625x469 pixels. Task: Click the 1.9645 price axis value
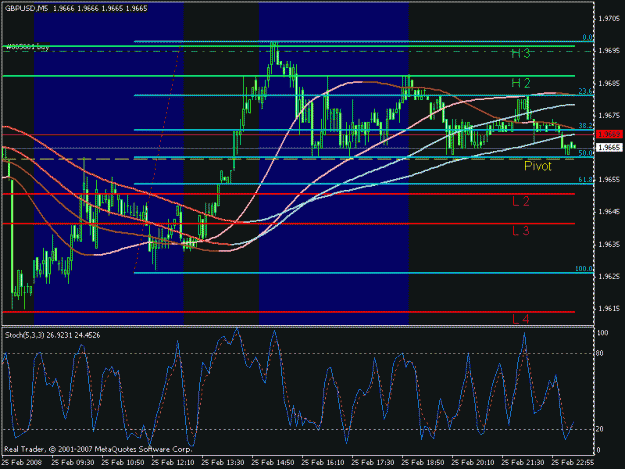(609, 212)
